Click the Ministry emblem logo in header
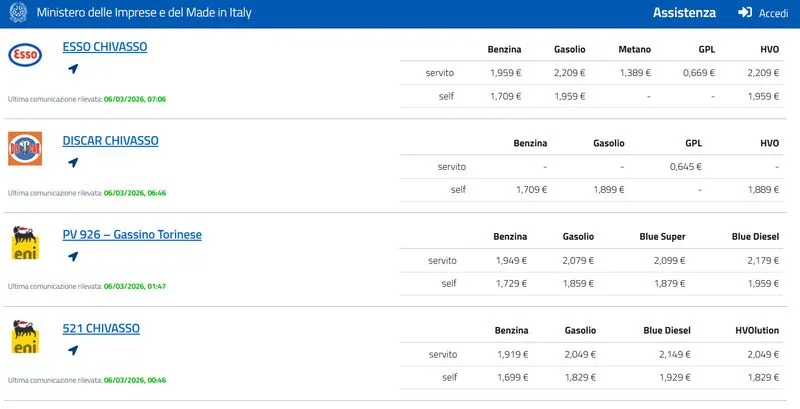The width and height of the screenshot is (800, 409). point(16,13)
